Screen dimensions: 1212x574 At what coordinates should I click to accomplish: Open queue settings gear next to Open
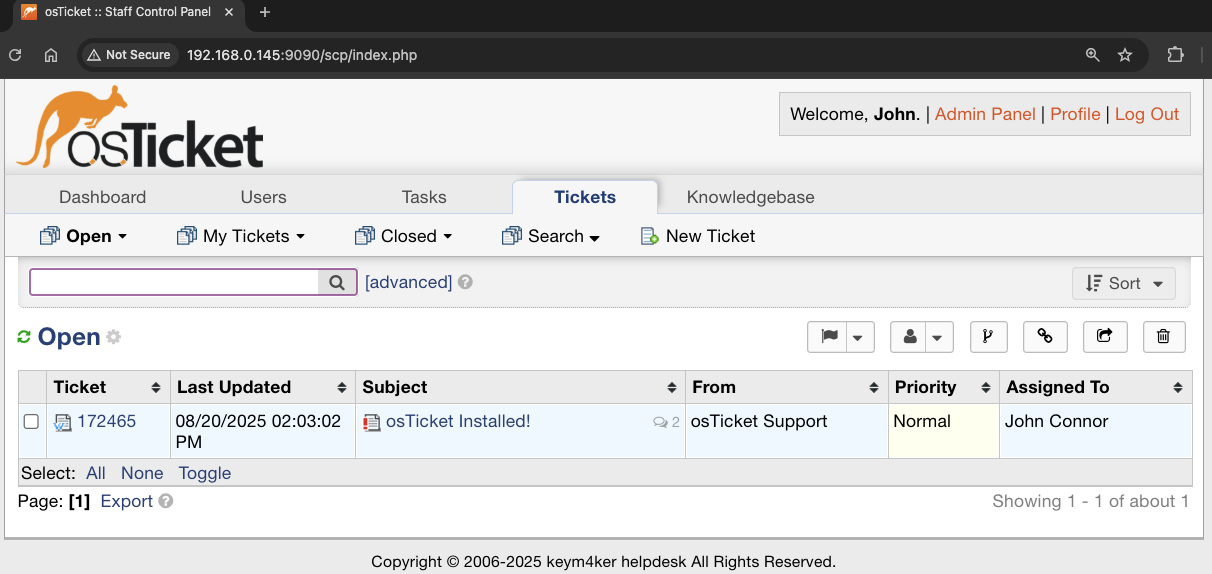pos(114,337)
